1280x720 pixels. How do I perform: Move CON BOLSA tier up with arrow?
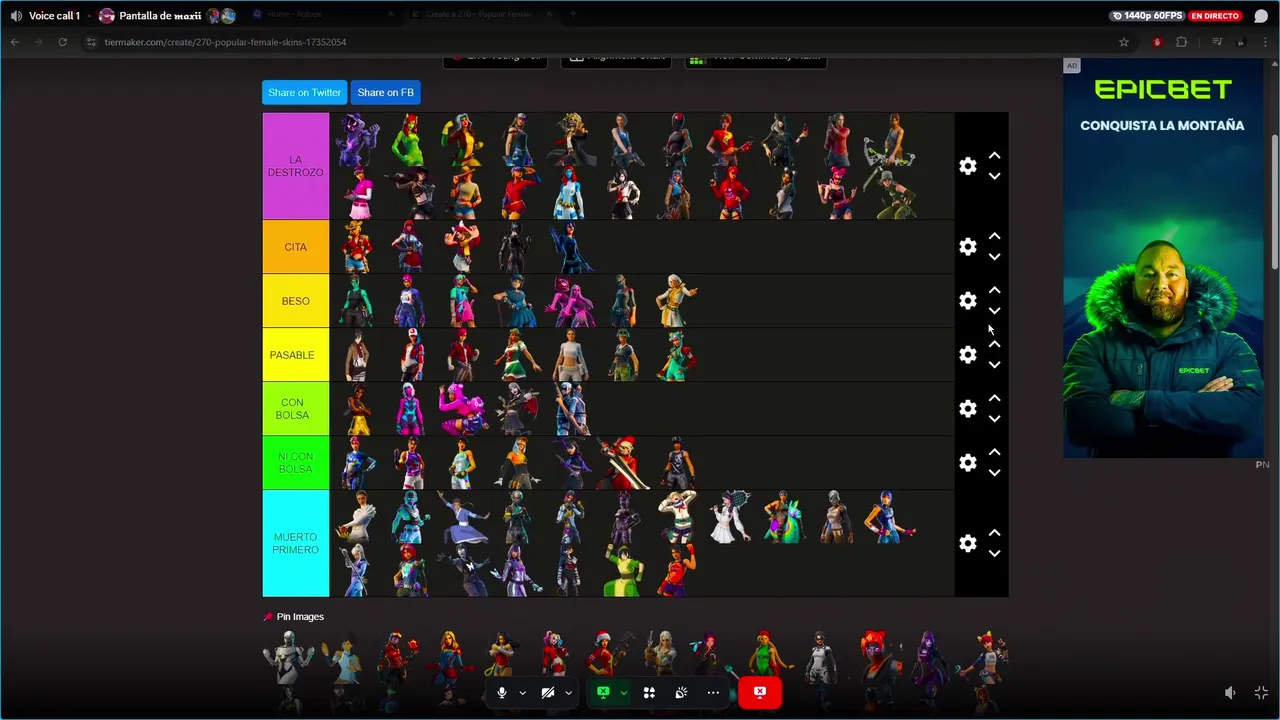[x=994, y=399]
